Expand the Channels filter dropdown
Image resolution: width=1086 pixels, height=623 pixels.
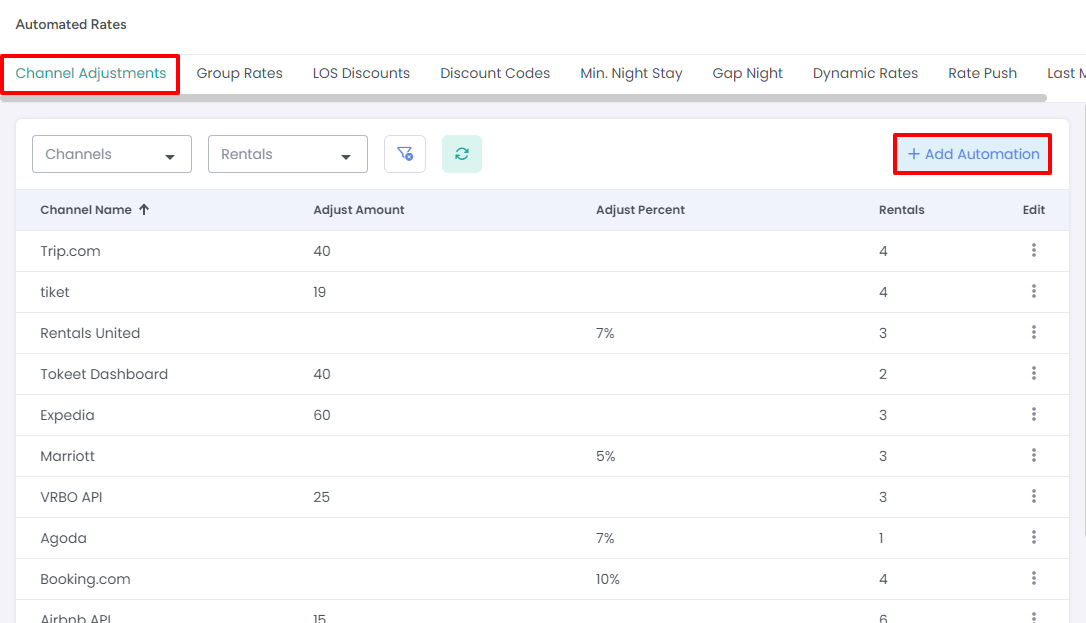point(112,154)
